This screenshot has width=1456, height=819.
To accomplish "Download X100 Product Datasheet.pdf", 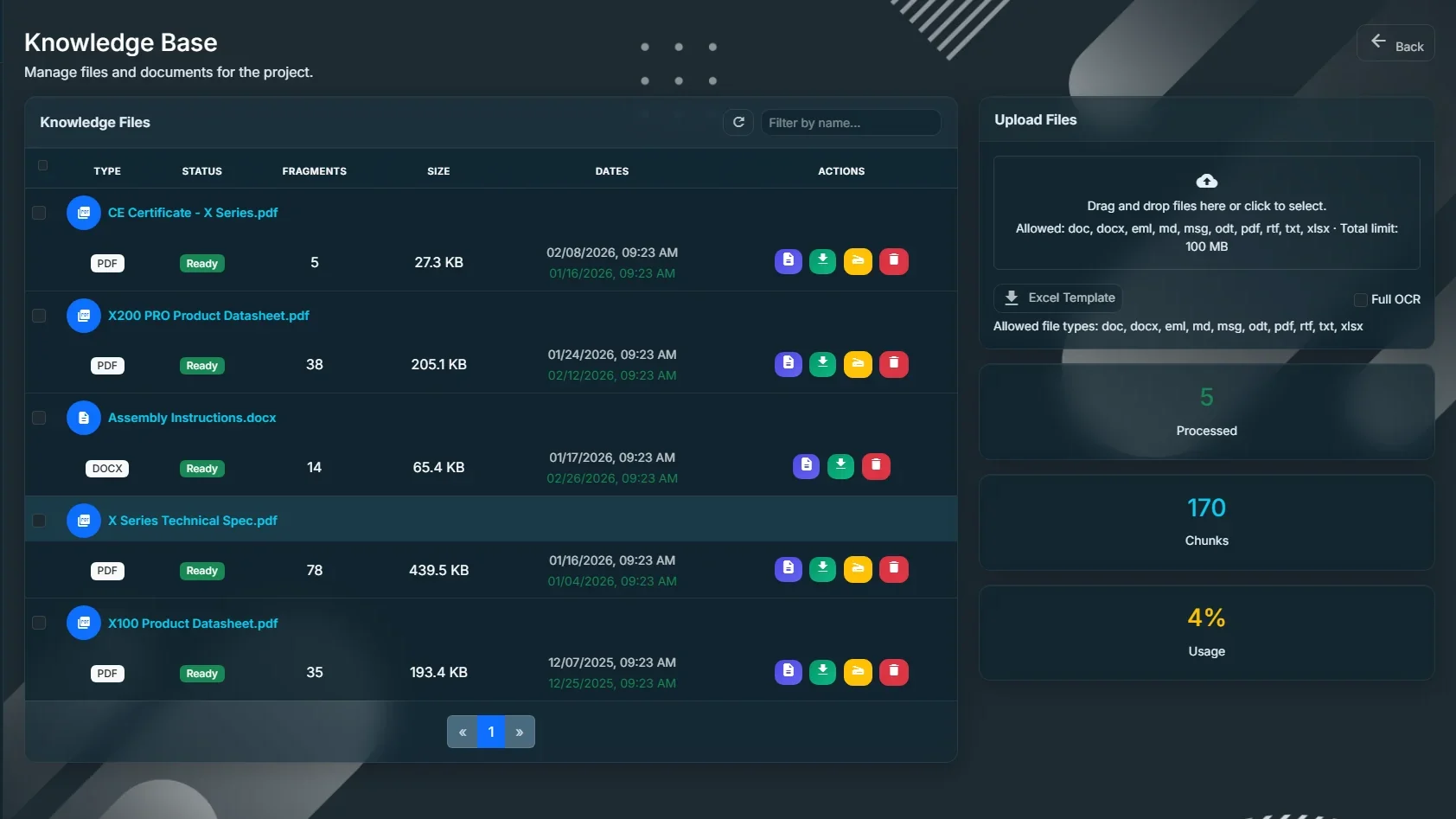I will [x=822, y=672].
